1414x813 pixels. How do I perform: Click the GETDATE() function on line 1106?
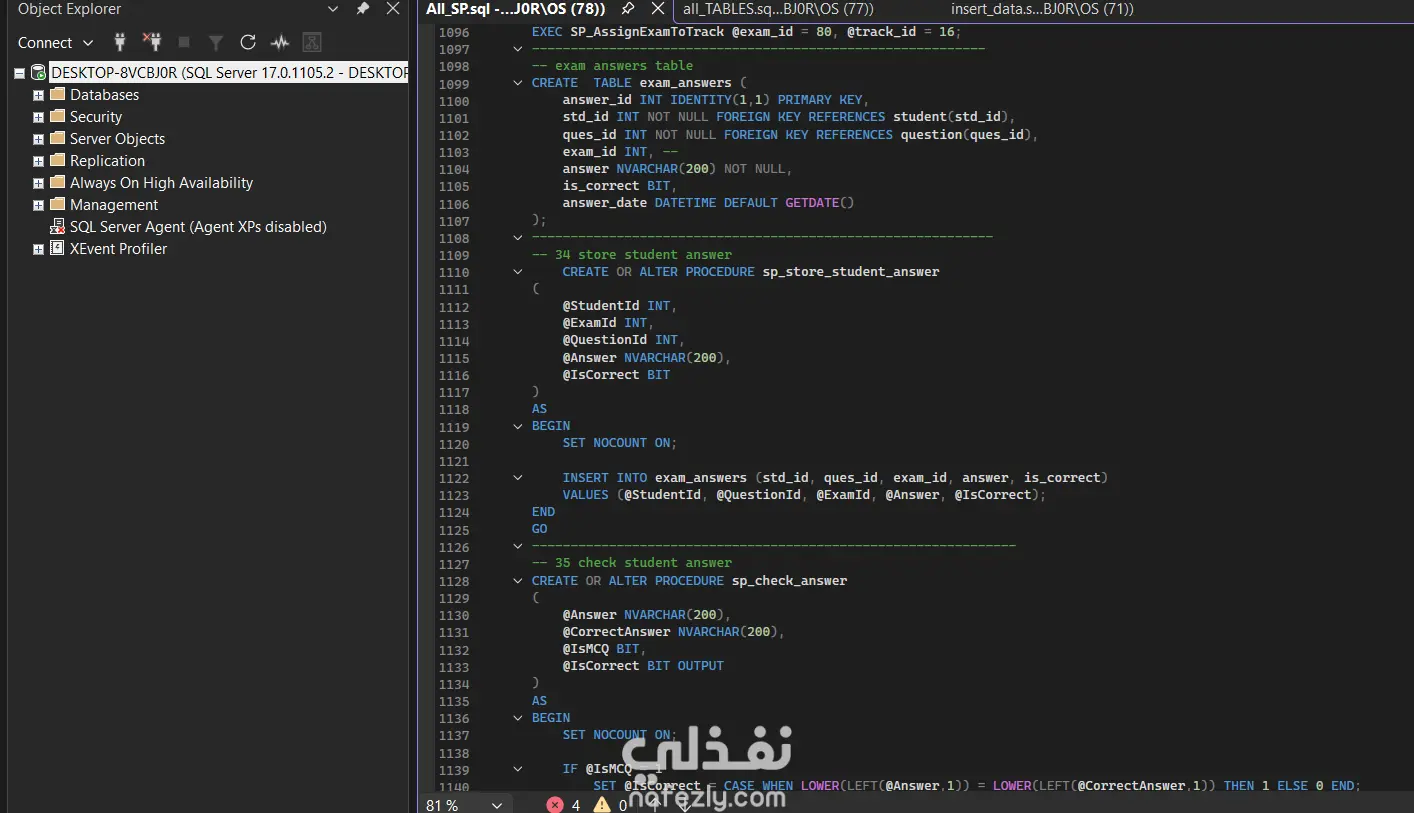[820, 202]
